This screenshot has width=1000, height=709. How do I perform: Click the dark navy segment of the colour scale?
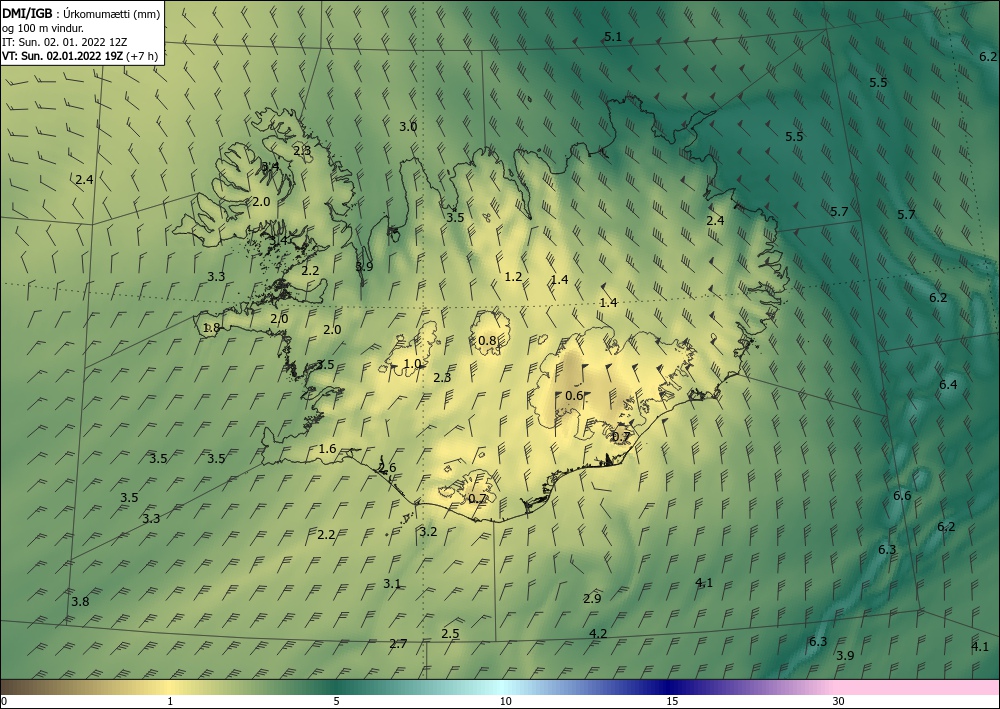pyautogui.click(x=670, y=687)
